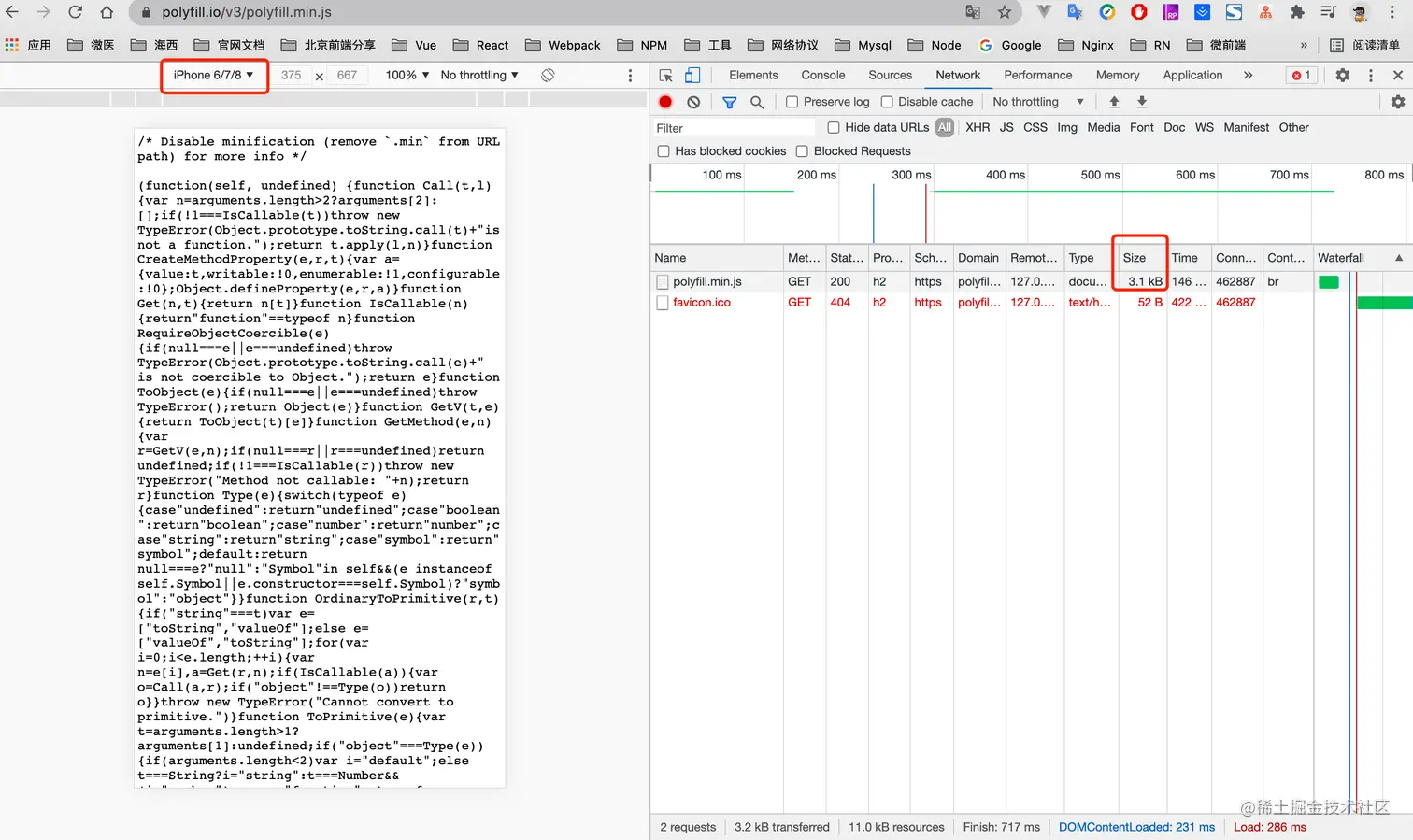Open network search magnifier icon
The height and width of the screenshot is (840, 1413).
coord(757,102)
